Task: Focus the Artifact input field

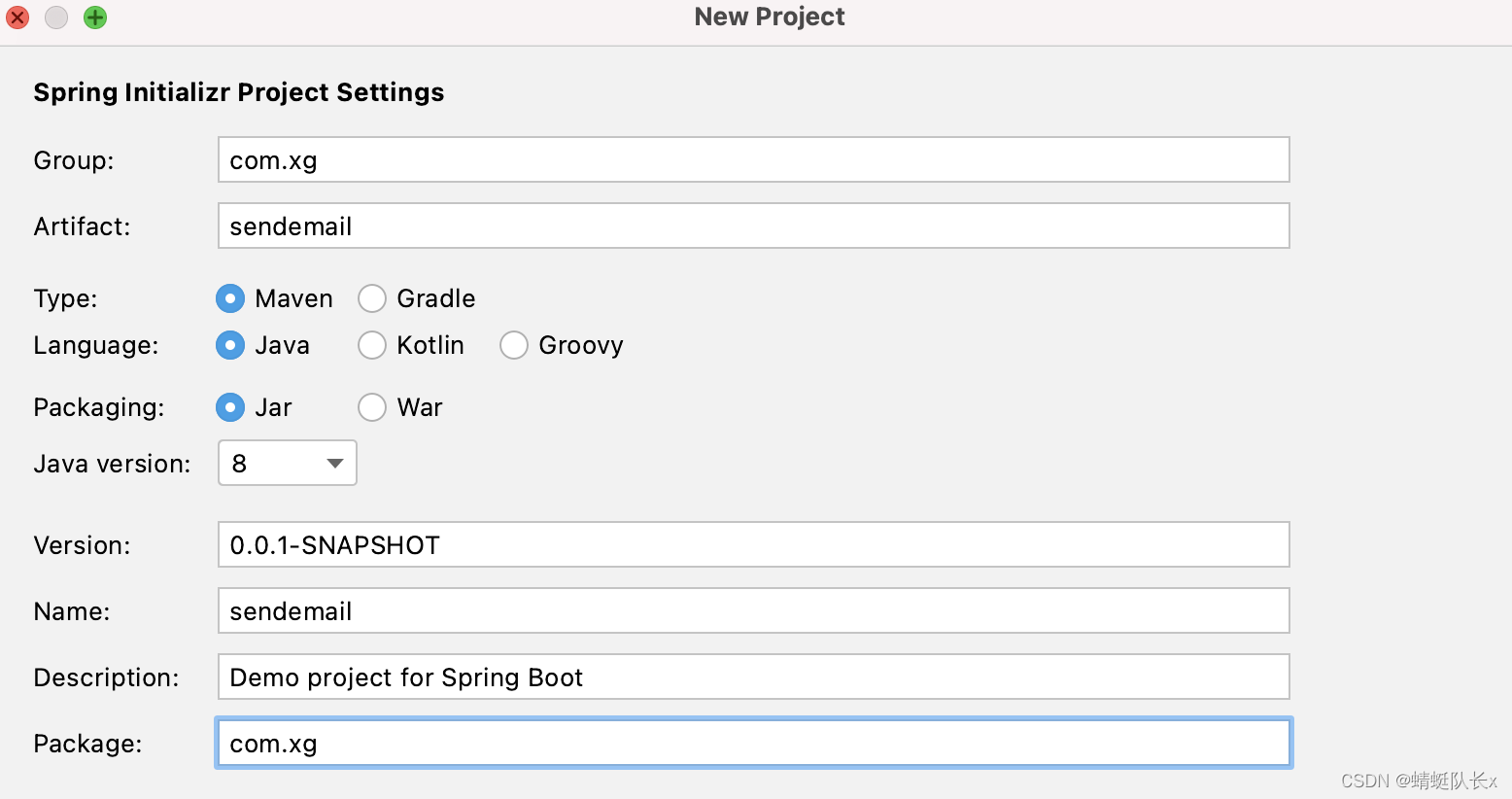Action: click(x=753, y=226)
